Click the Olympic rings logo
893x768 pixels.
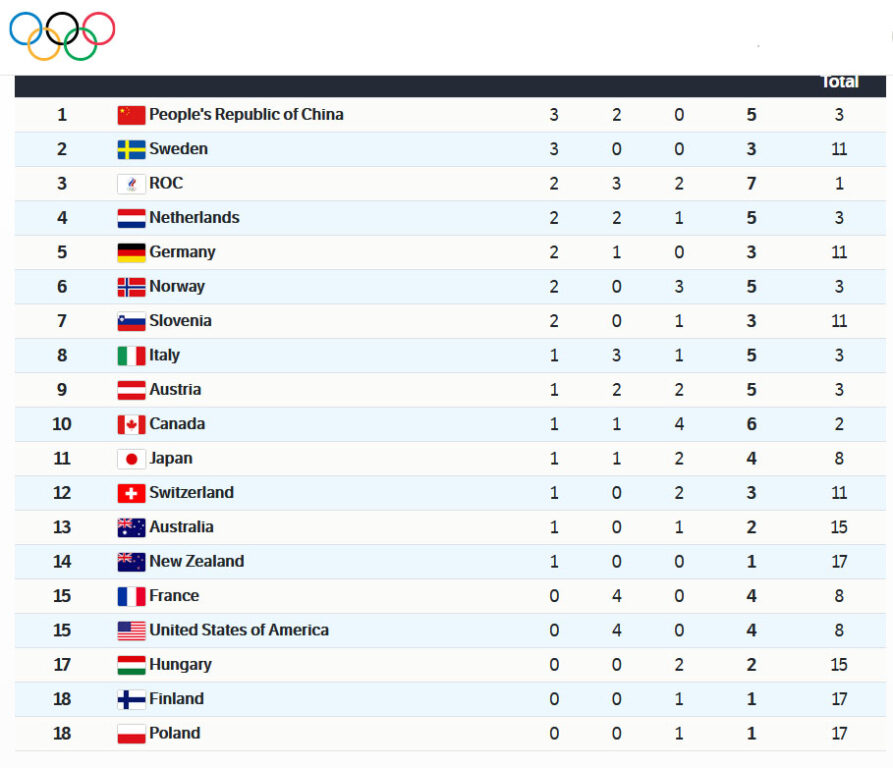coord(62,36)
